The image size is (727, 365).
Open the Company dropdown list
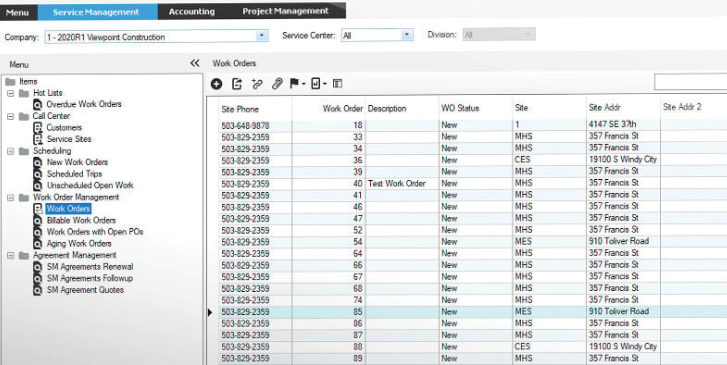[x=262, y=36]
